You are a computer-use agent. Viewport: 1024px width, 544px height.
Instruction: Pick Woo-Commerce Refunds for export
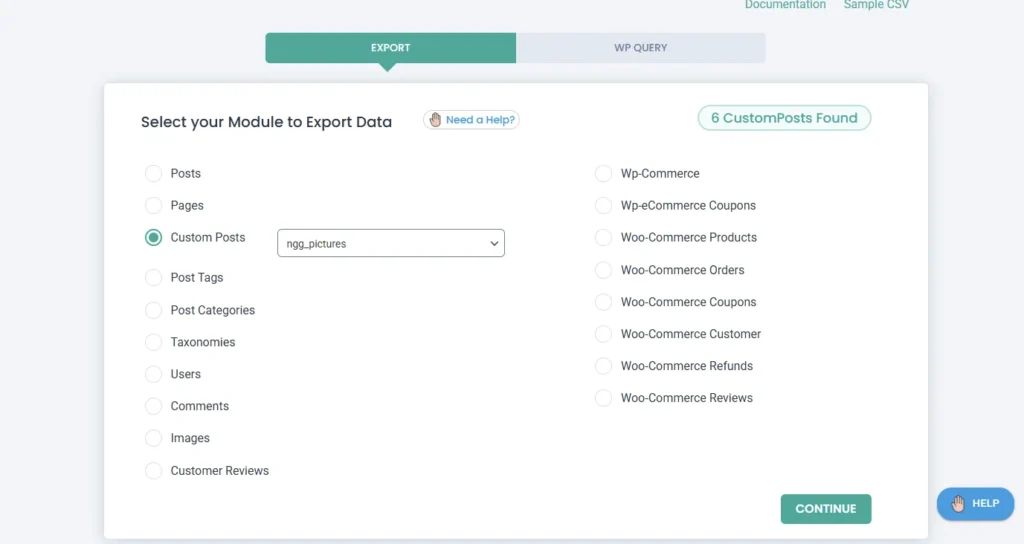point(603,366)
